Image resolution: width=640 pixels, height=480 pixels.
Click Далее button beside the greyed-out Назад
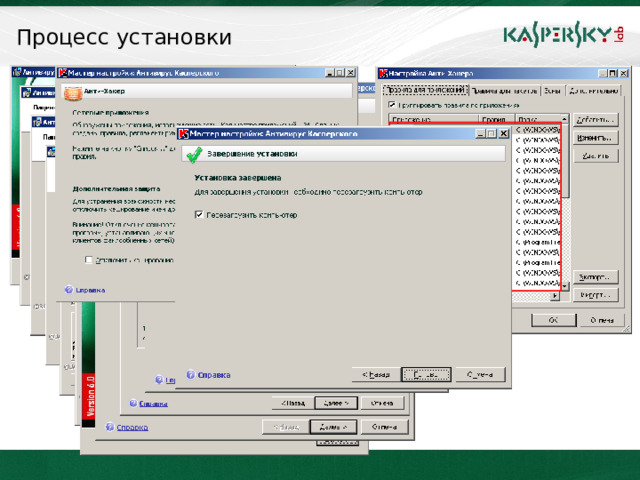coord(333,427)
